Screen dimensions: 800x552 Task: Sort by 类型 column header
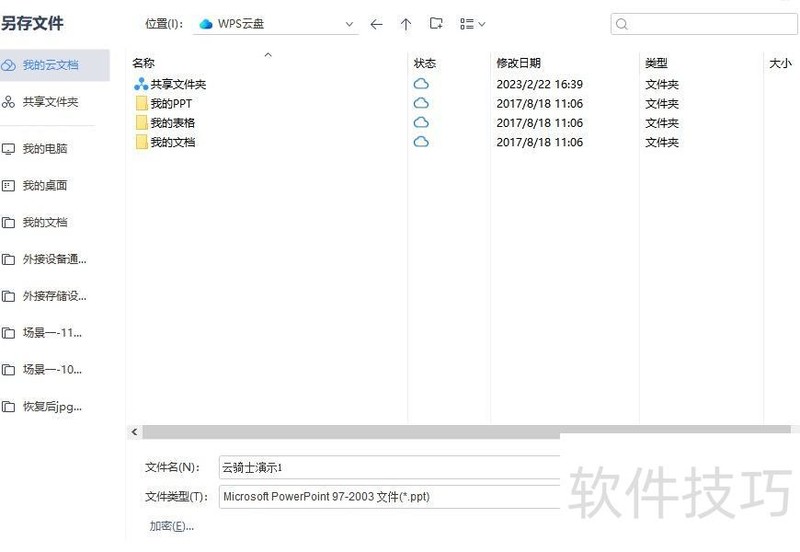(x=656, y=63)
